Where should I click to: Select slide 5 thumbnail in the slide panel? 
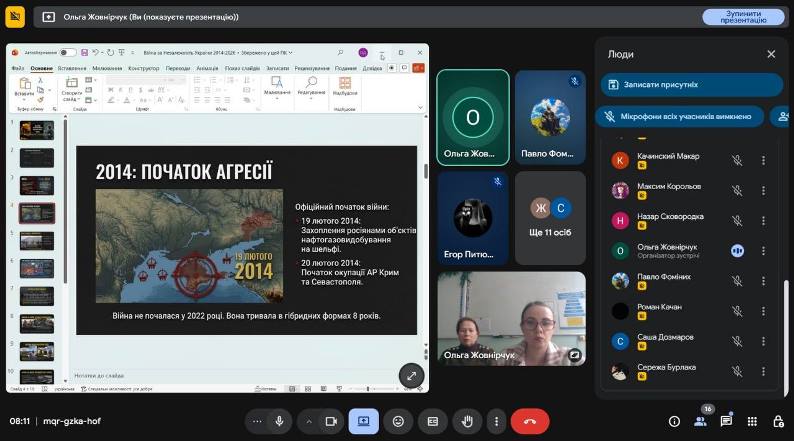(x=36, y=241)
